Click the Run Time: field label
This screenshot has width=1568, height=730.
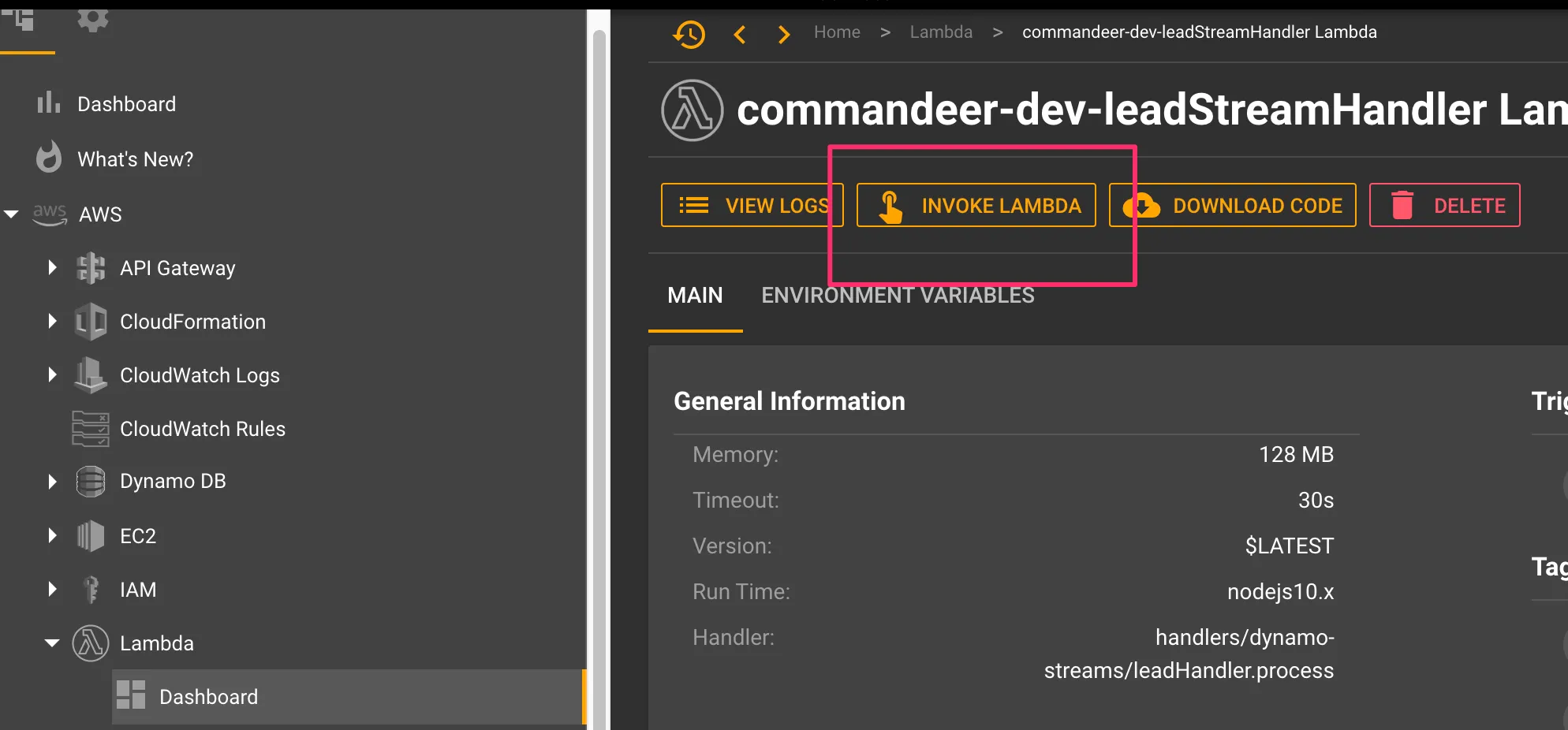pos(741,592)
